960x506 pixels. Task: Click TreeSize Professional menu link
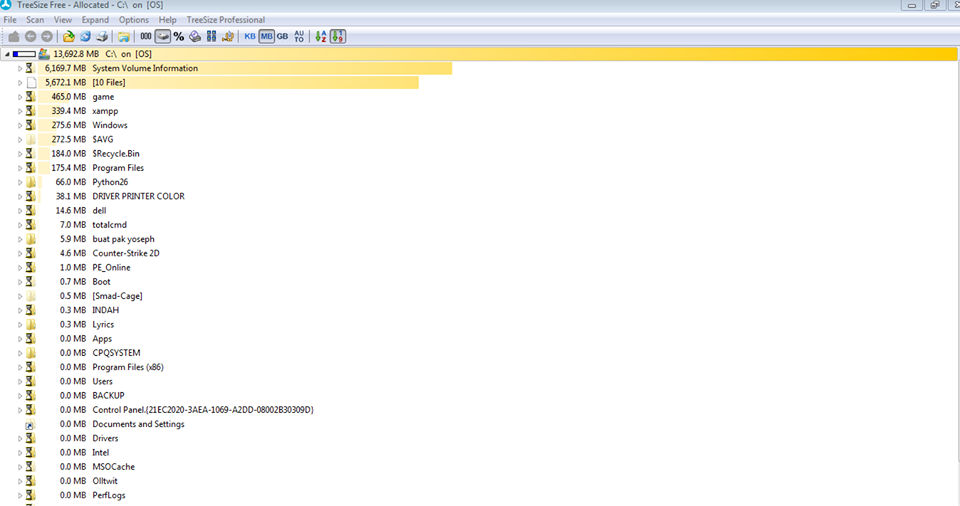click(x=226, y=20)
